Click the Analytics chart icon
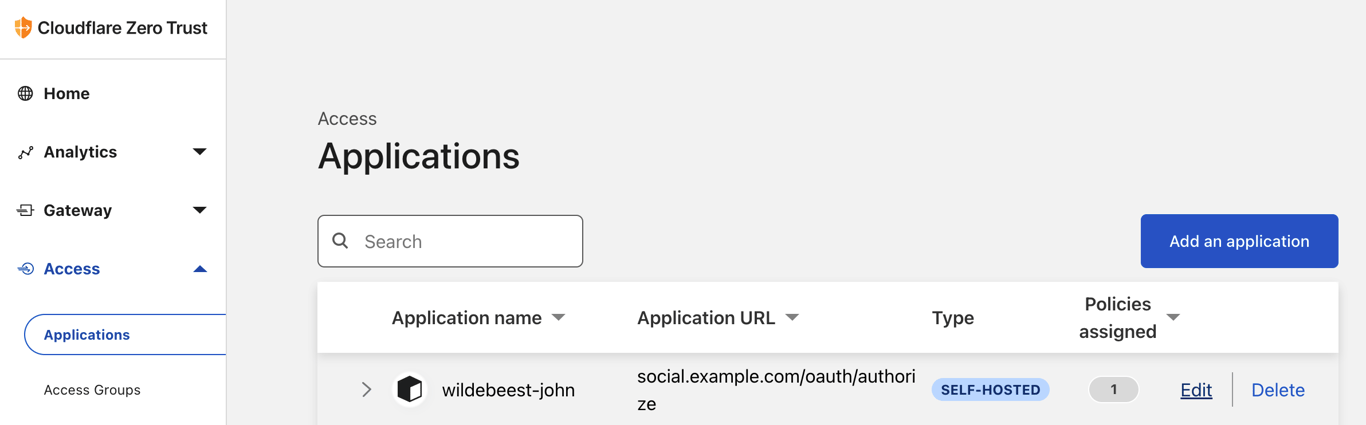Screen dimensions: 1366x425 coord(26,152)
